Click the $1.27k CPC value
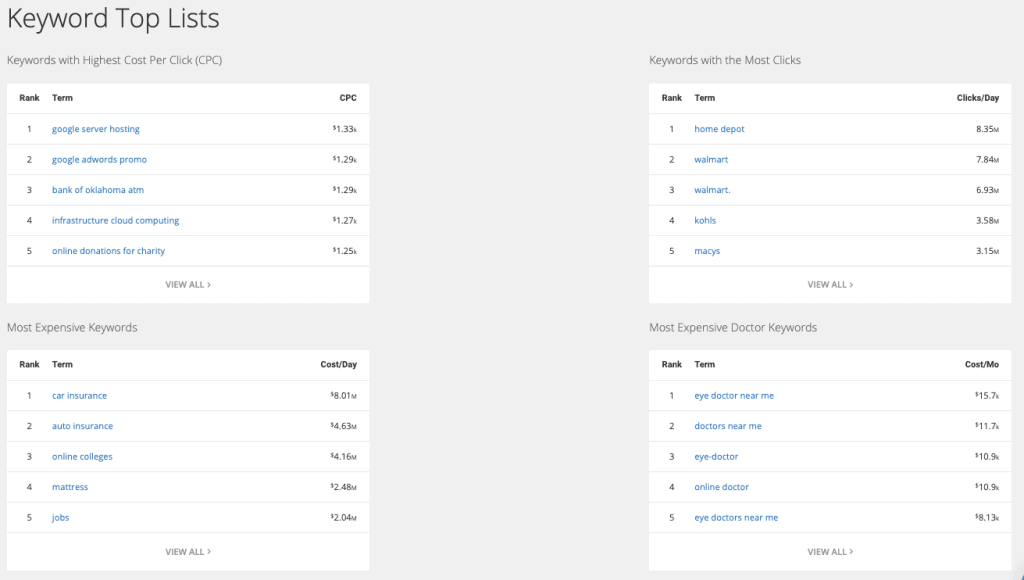The height and width of the screenshot is (580, 1024). [345, 221]
